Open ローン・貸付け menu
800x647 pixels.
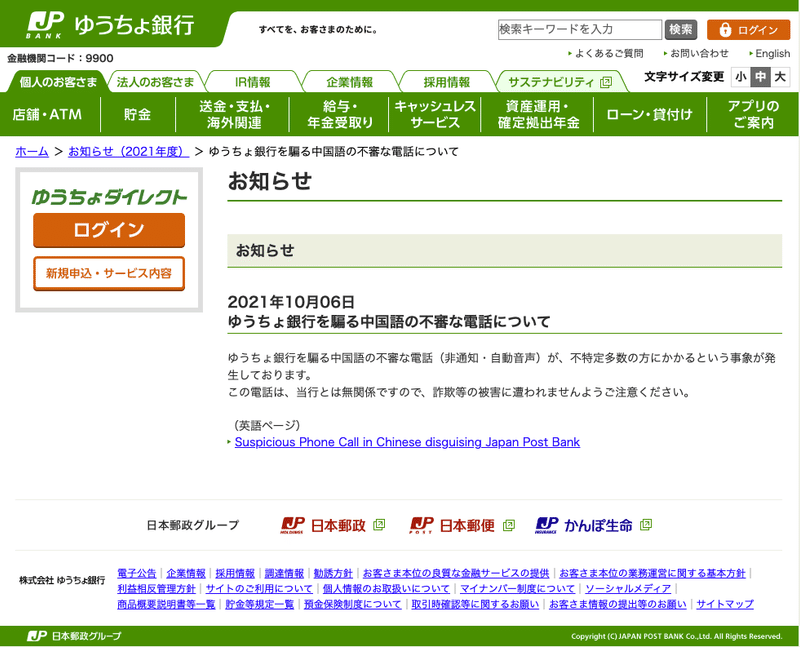point(649,114)
